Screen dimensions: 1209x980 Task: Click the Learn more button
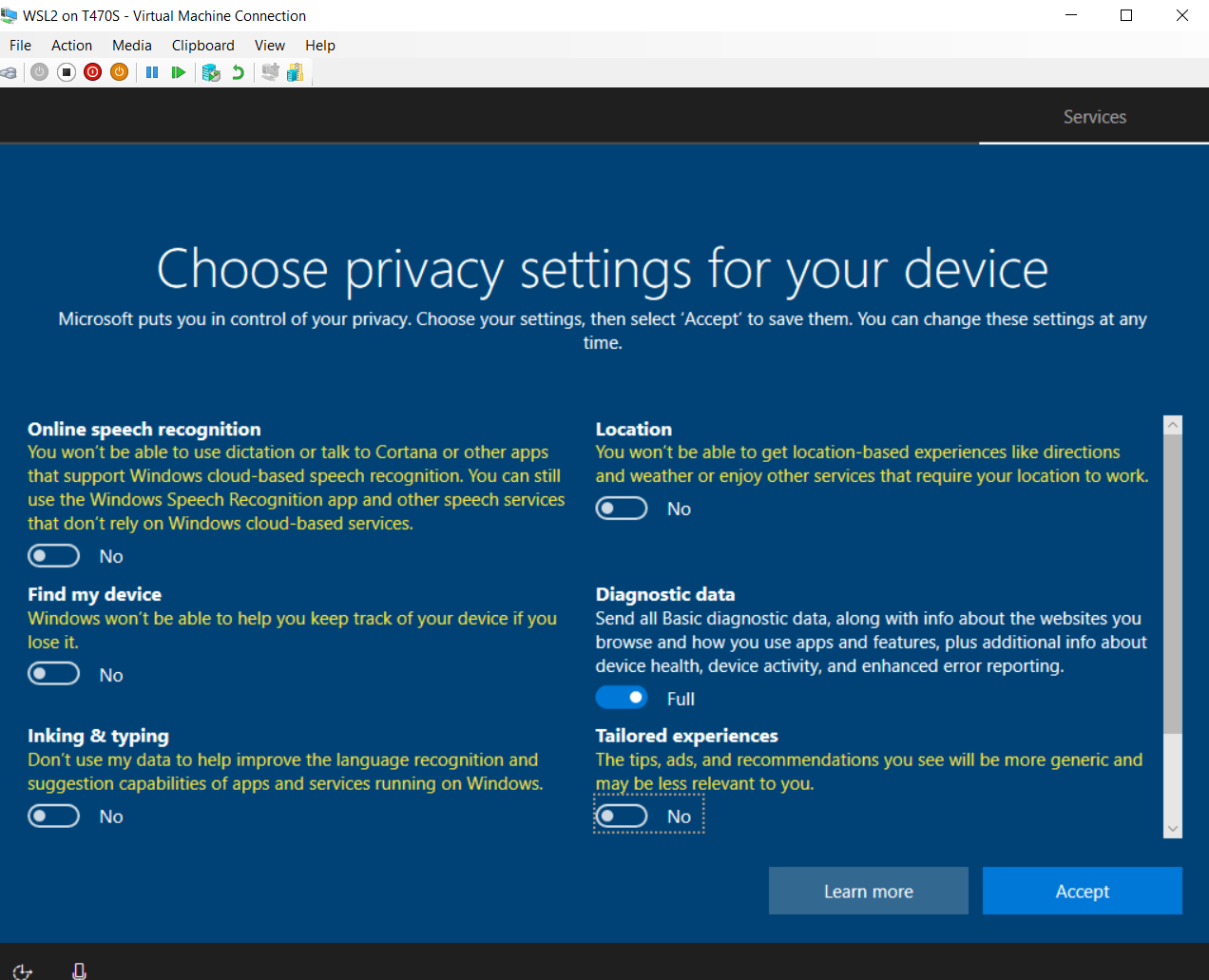[868, 891]
